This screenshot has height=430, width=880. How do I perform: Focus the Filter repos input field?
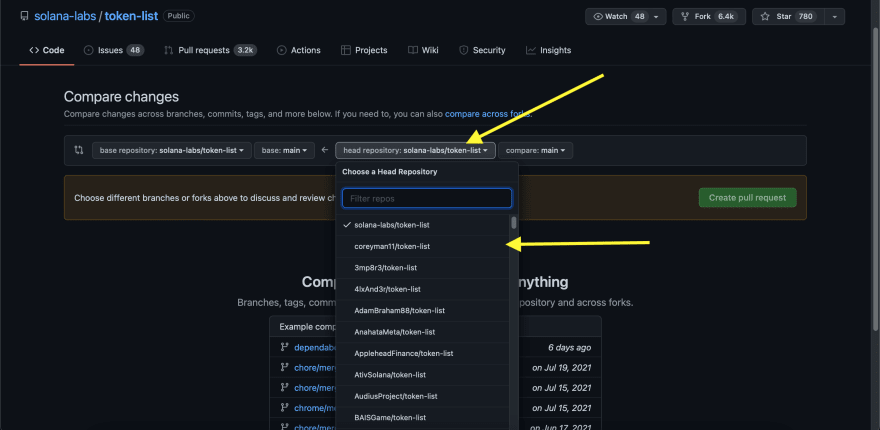click(427, 198)
